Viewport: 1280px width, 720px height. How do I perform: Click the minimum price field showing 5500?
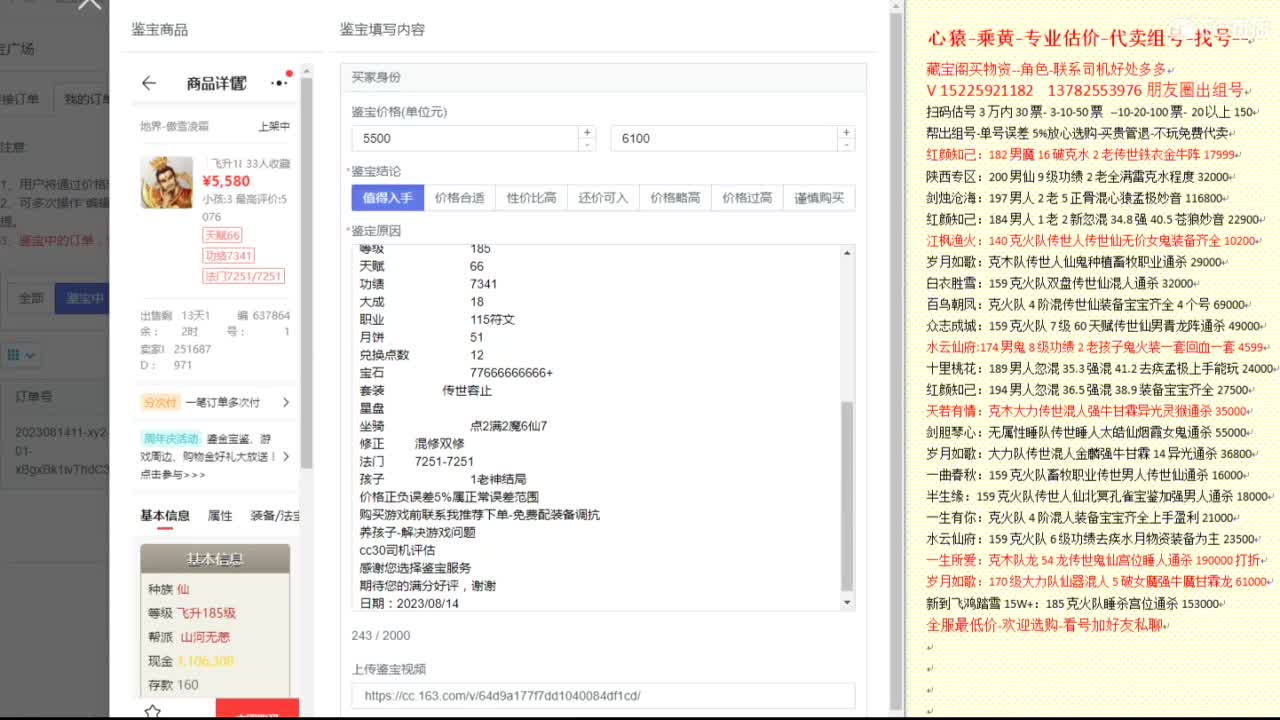465,139
